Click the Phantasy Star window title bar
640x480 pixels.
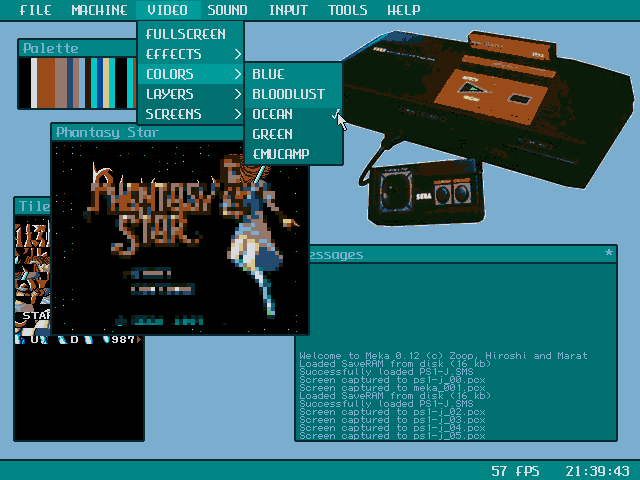coord(148,132)
